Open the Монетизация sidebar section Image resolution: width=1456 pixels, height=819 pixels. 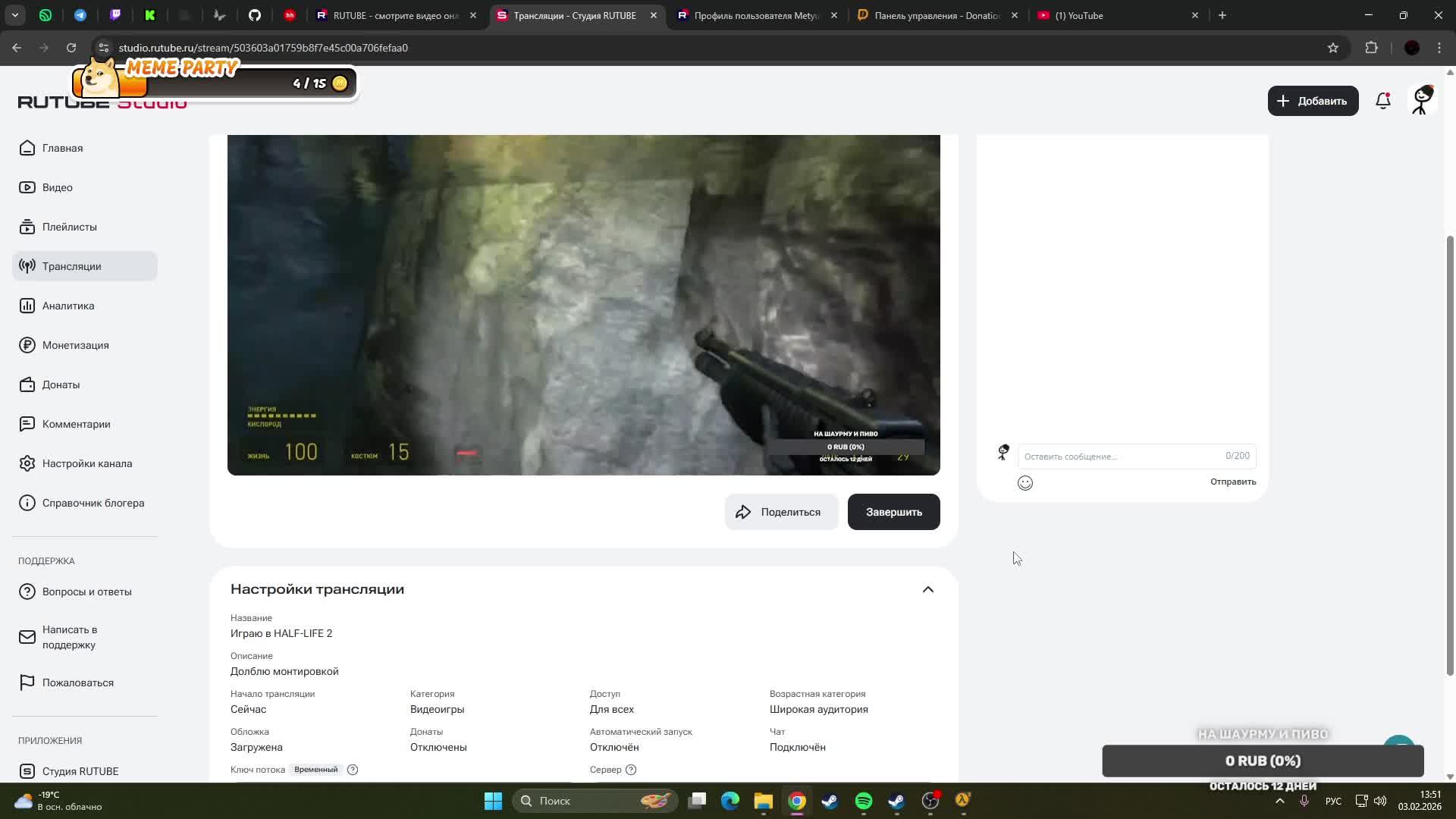pyautogui.click(x=75, y=345)
